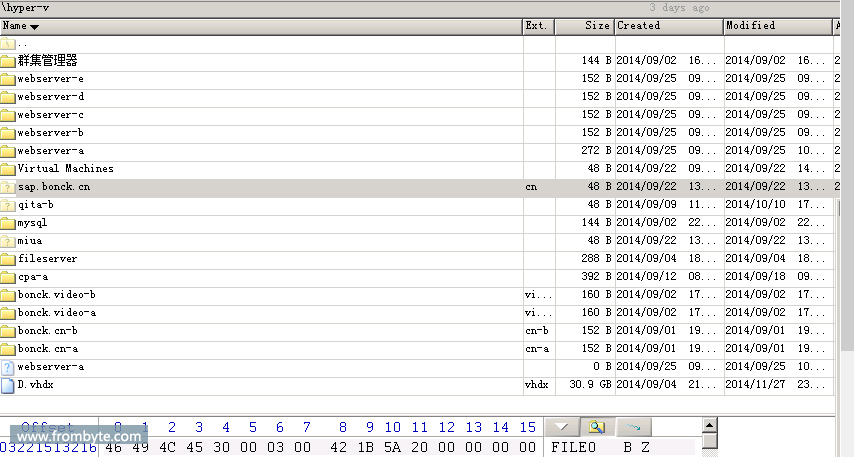Screen dimensions: 854x457
Task: Click the parent directory (..) folder icon
Action: (x=8, y=43)
